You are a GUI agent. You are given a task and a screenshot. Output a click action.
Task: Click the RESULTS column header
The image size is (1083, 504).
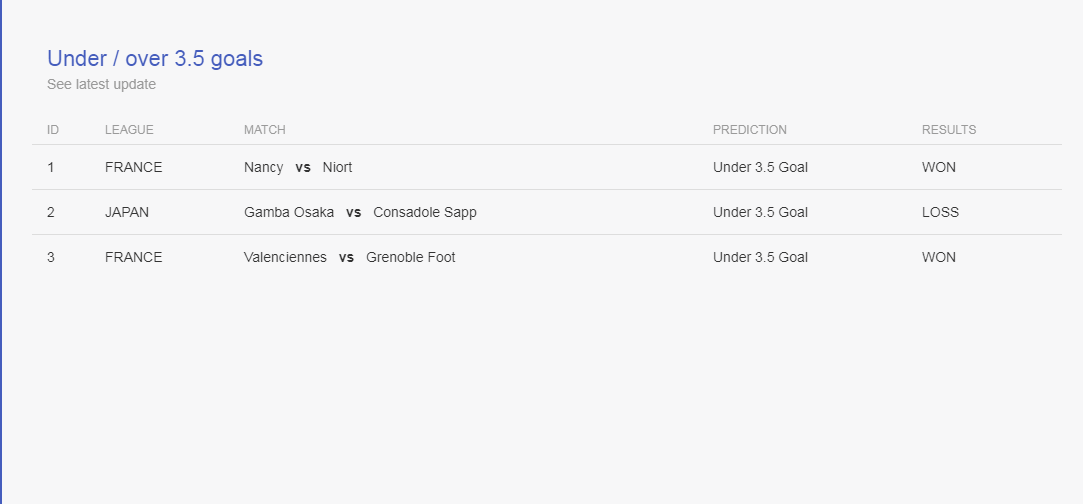[x=949, y=130]
